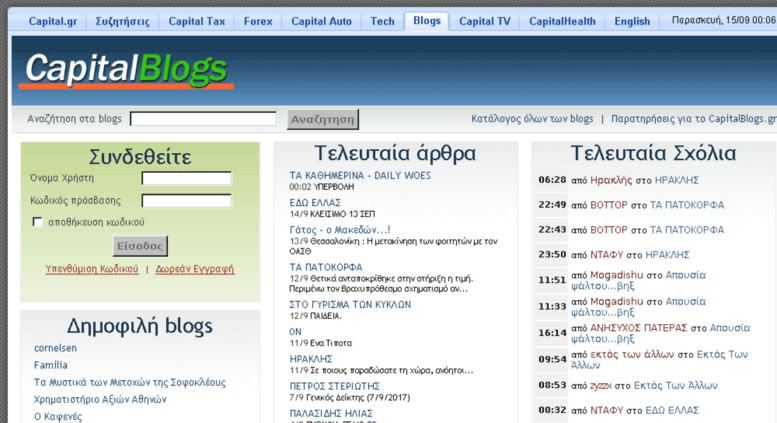Open εκτός των άλλων commenter link

(632, 355)
